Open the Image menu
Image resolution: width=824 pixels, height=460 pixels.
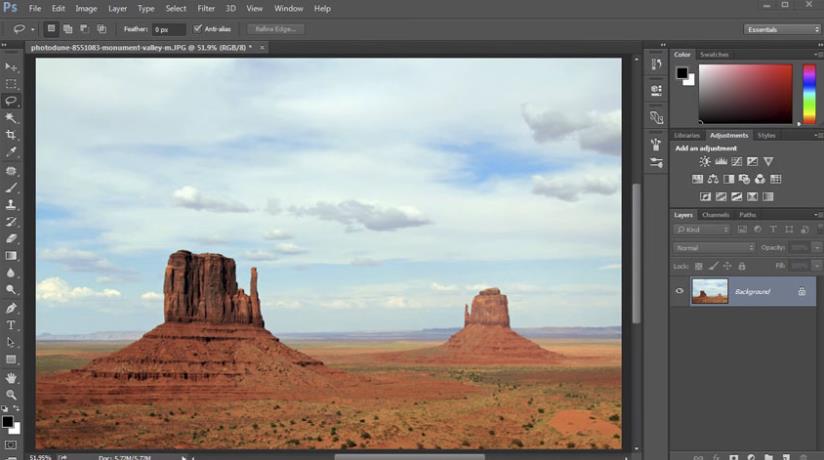(86, 8)
